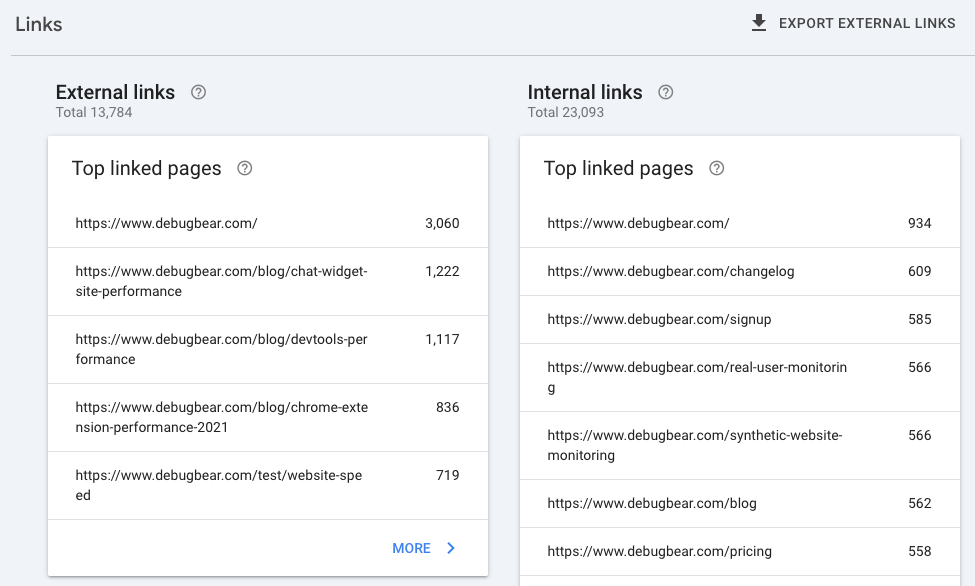Click MORE in External links card

pyautogui.click(x=411, y=548)
